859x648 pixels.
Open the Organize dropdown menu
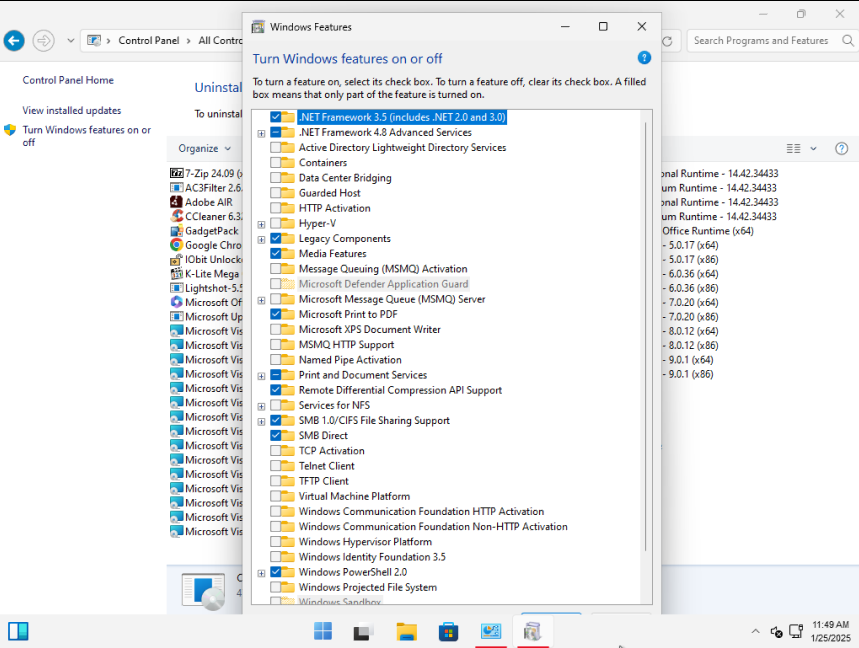click(x=204, y=148)
